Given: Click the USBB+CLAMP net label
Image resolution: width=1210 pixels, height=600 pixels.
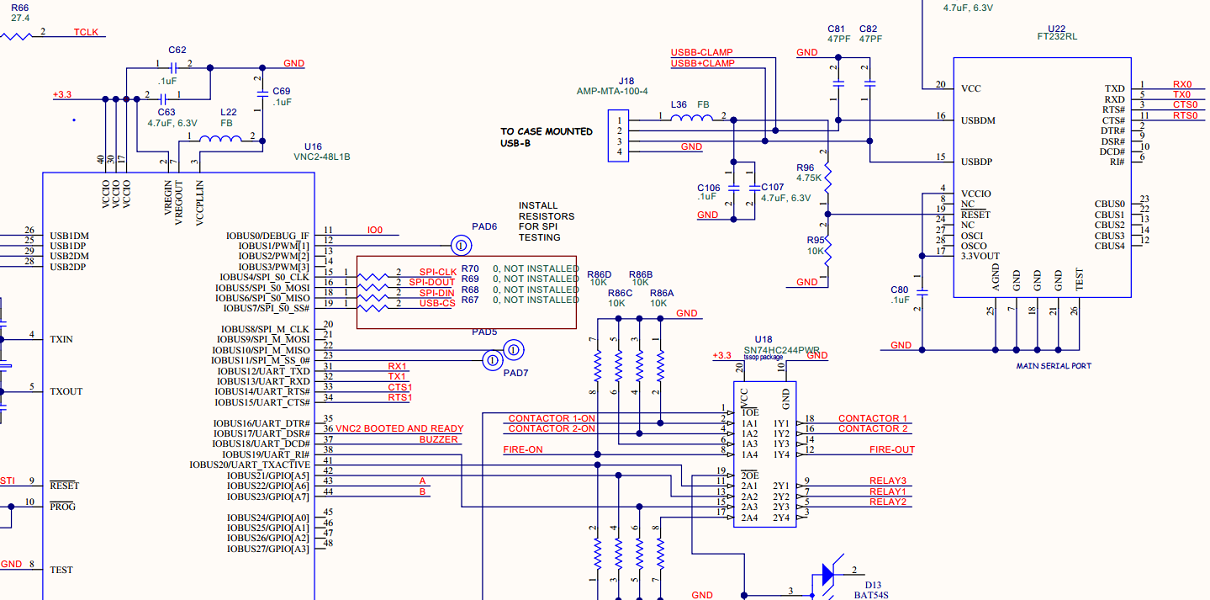Looking at the screenshot, I should pyautogui.click(x=702, y=63).
